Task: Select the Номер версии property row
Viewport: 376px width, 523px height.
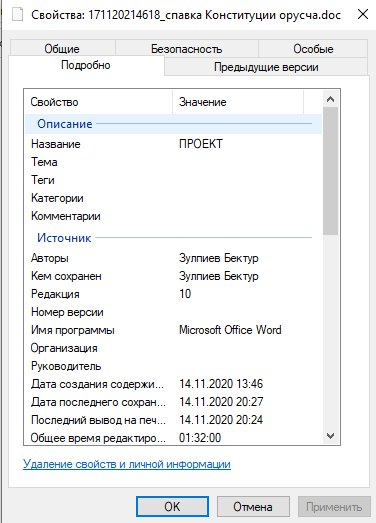Action: tap(173, 312)
